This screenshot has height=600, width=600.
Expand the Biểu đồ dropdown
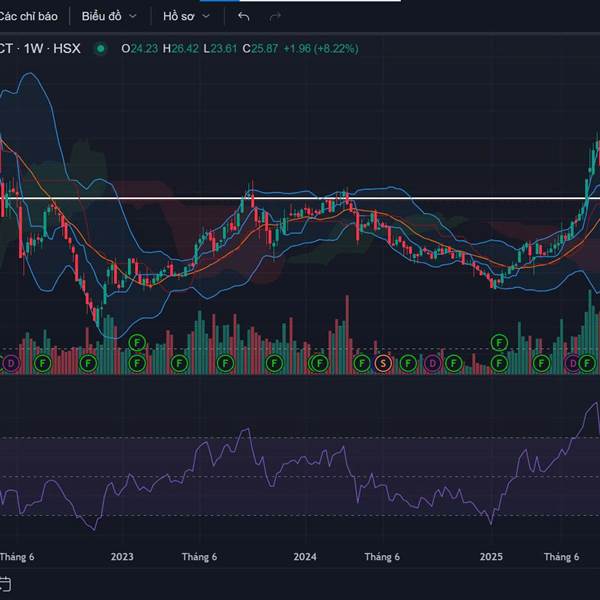click(x=109, y=16)
